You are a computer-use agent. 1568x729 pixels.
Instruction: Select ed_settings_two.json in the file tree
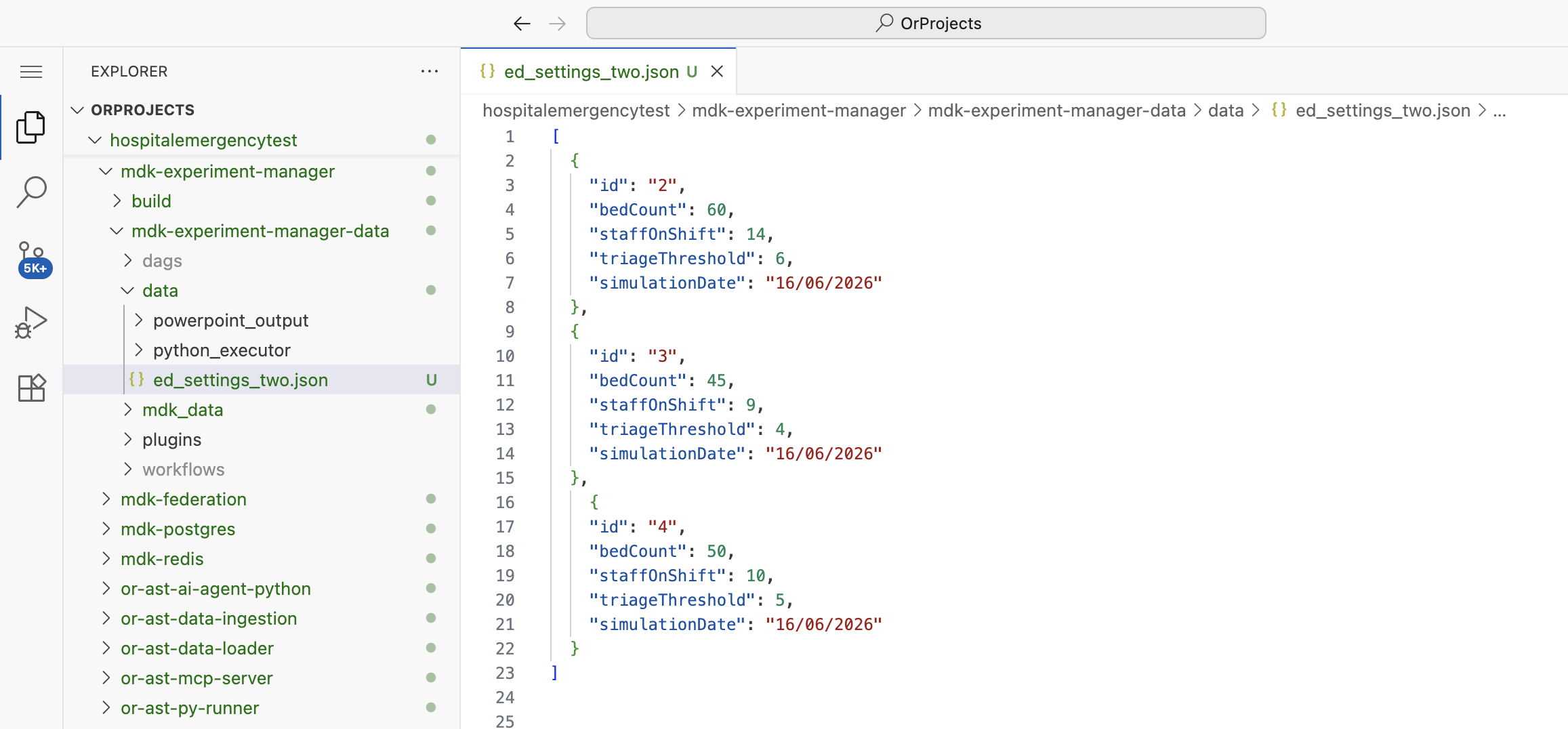pyautogui.click(x=262, y=380)
